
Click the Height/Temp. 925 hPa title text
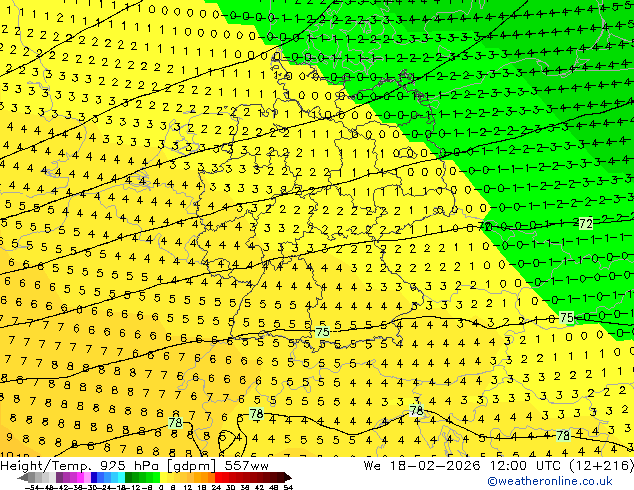pyautogui.click(x=79, y=466)
